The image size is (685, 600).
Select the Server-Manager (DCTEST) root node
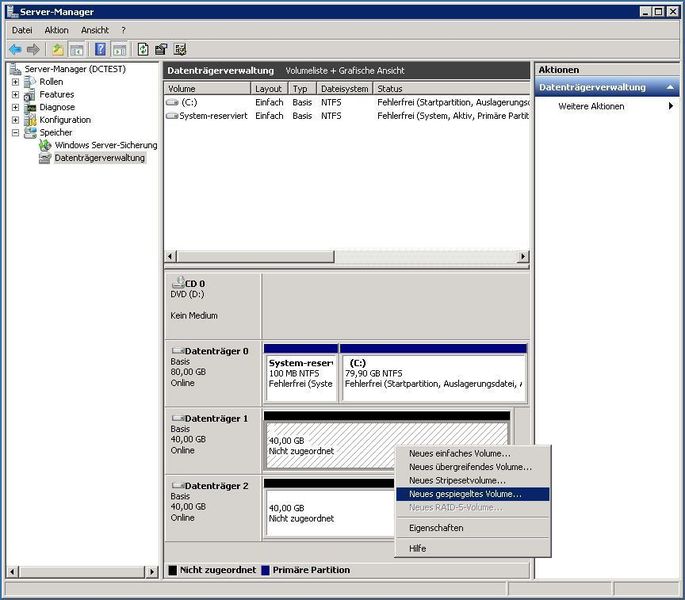tap(75, 69)
